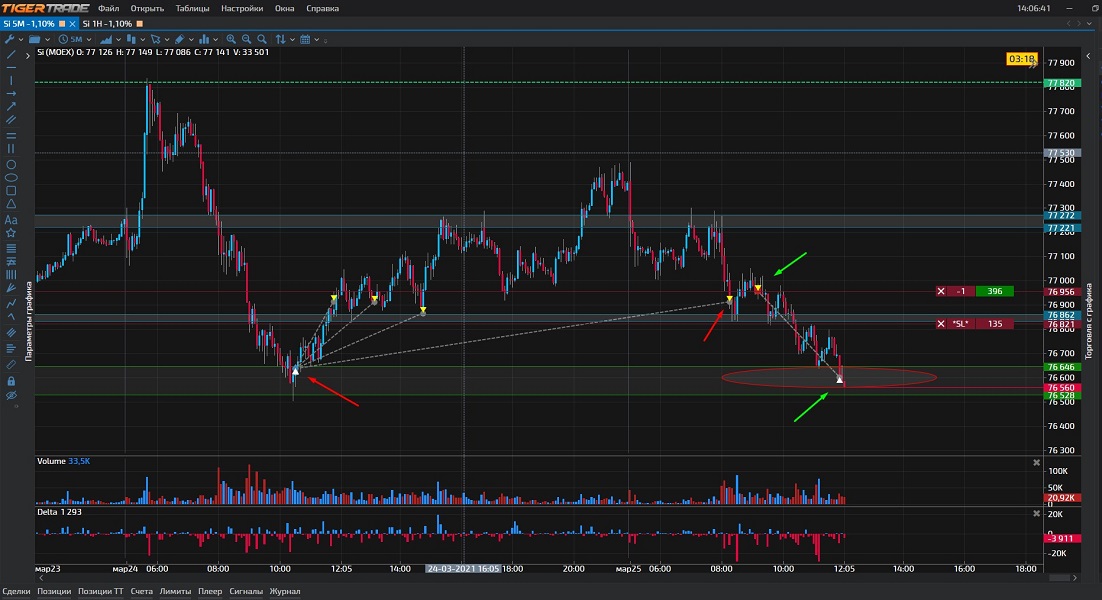Open the Открыть menu
This screenshot has height=600, width=1102.
coord(147,8)
